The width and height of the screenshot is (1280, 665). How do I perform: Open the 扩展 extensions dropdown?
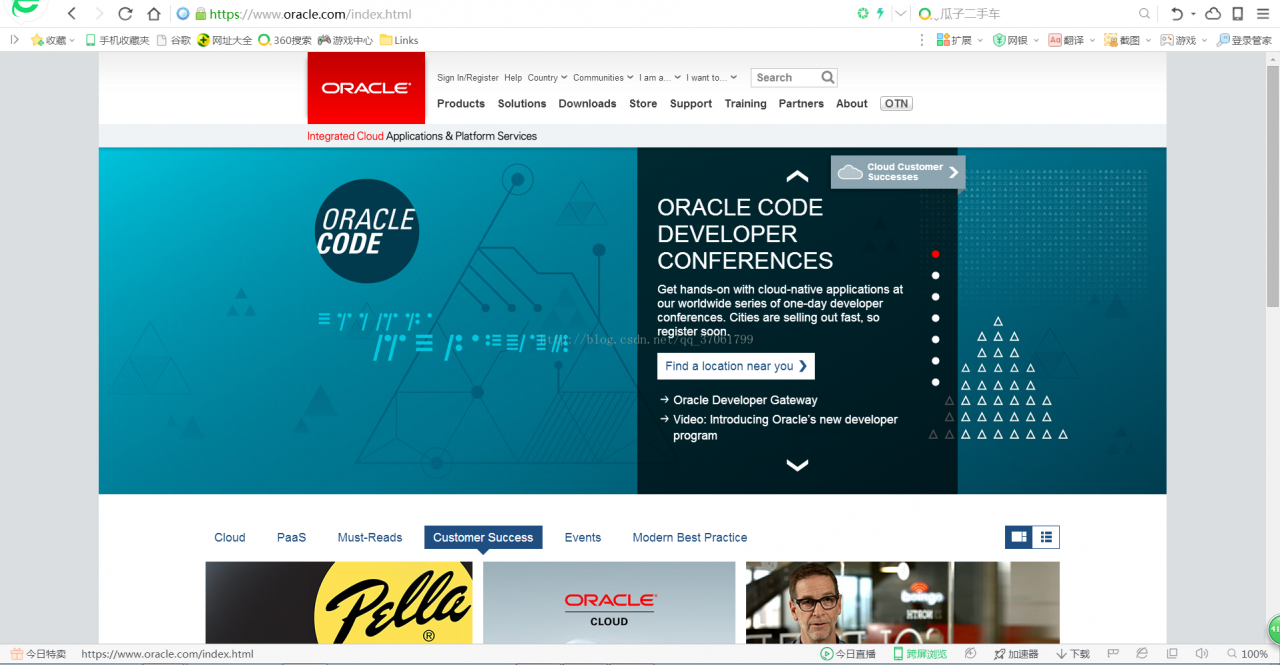(x=959, y=40)
